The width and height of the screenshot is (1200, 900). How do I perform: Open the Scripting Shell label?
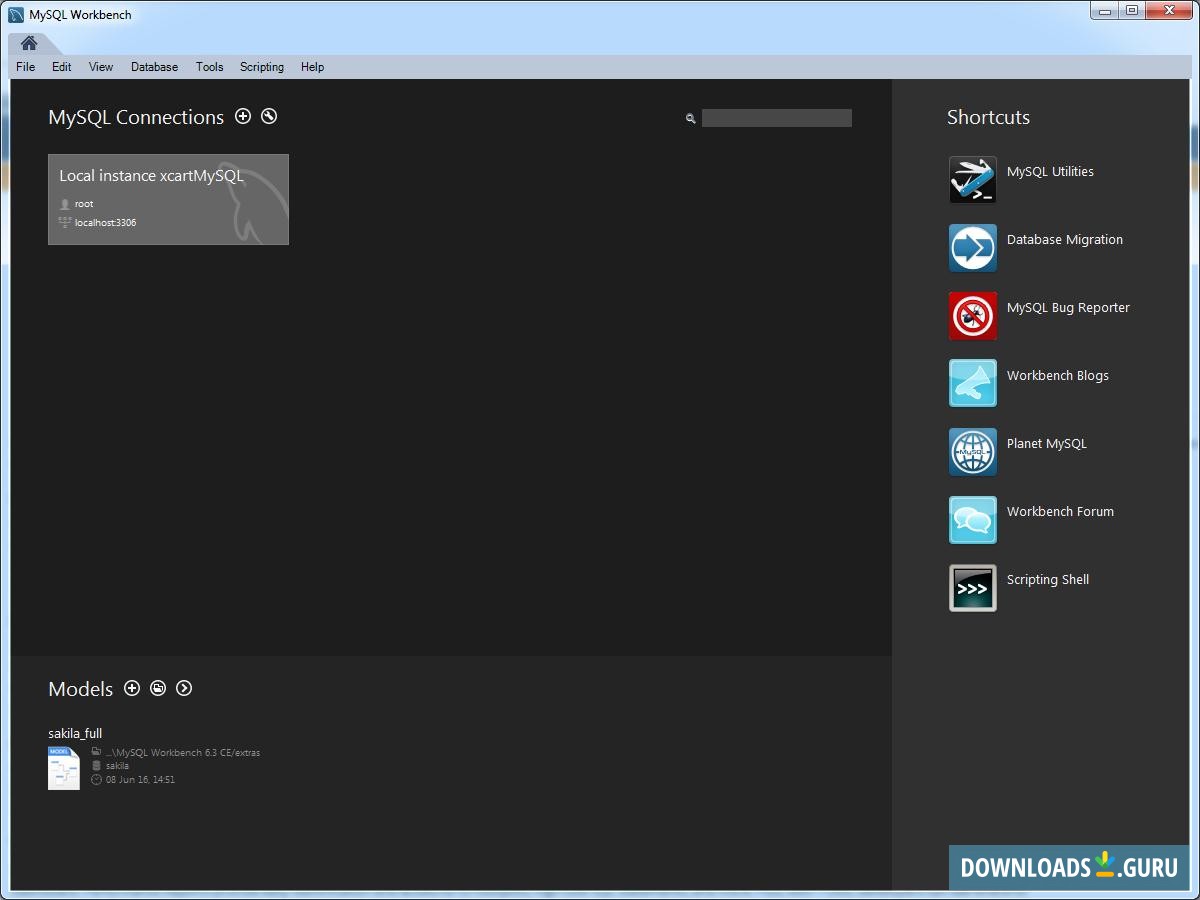(1048, 580)
